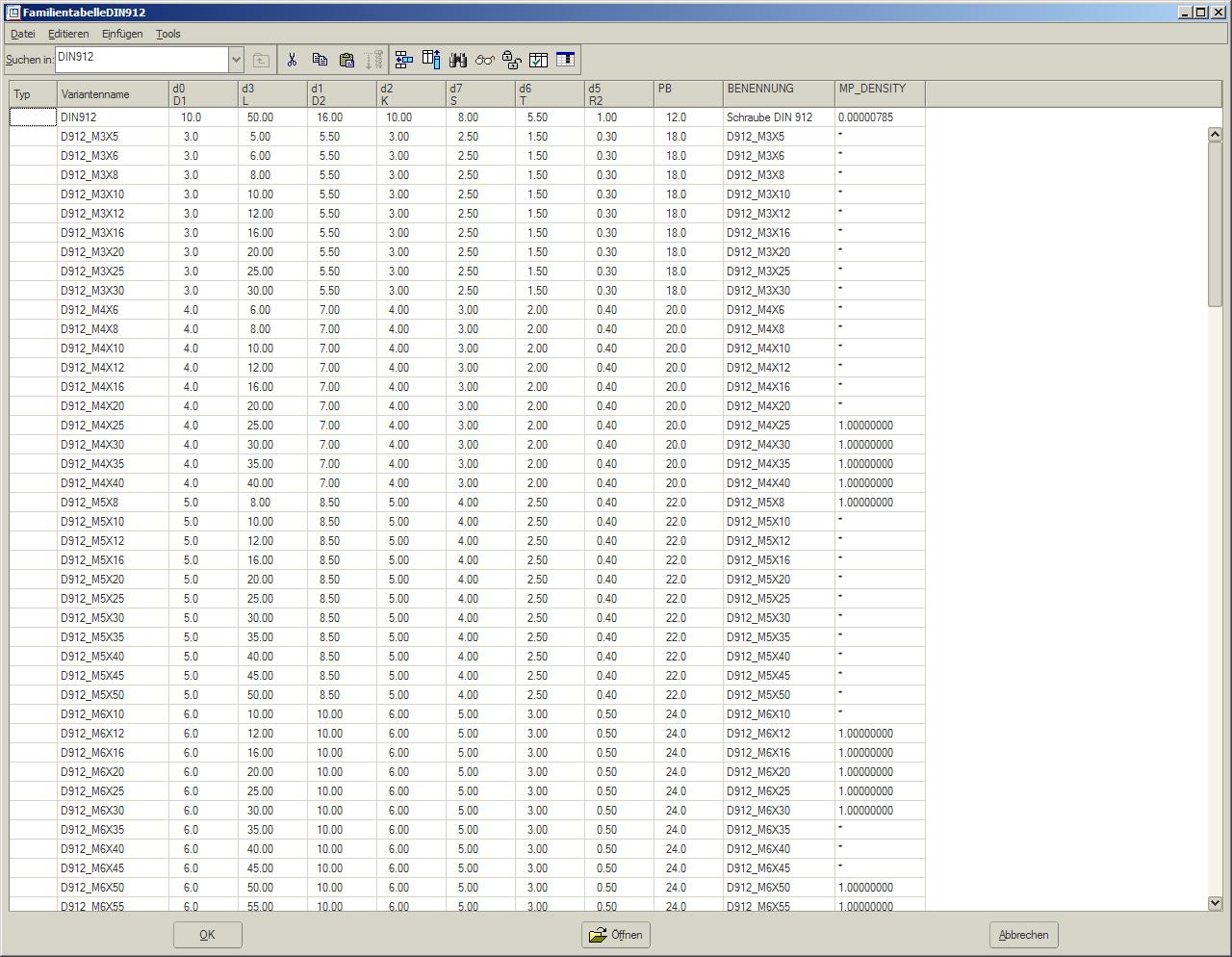Click the d6 T column header
1232x957 pixels.
(x=550, y=94)
